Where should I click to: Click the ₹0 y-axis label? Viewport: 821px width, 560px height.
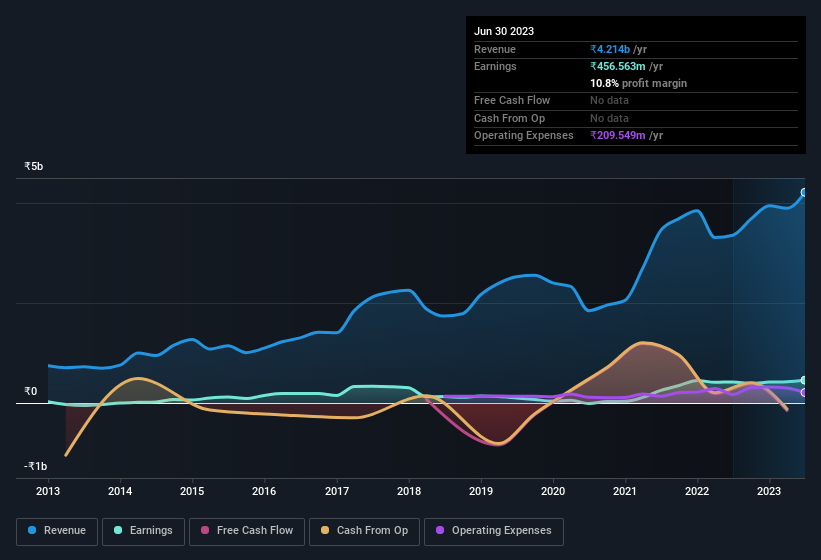[x=30, y=391]
